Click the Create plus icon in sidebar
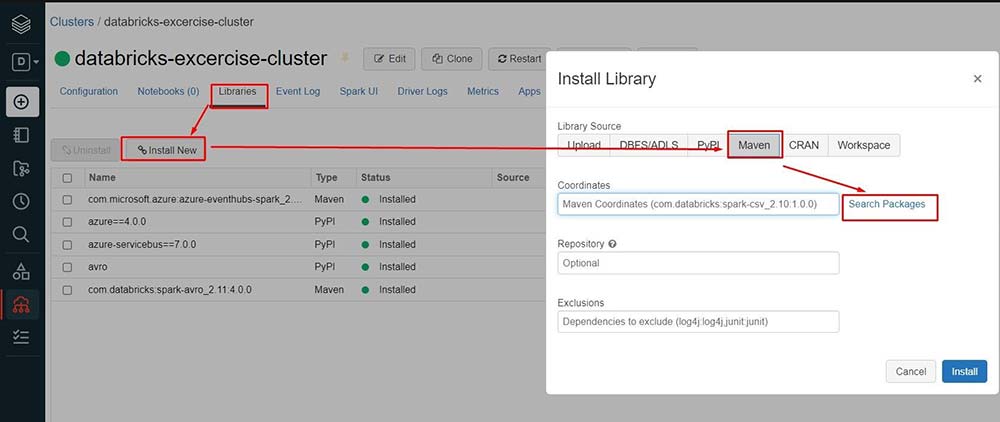 (x=22, y=102)
